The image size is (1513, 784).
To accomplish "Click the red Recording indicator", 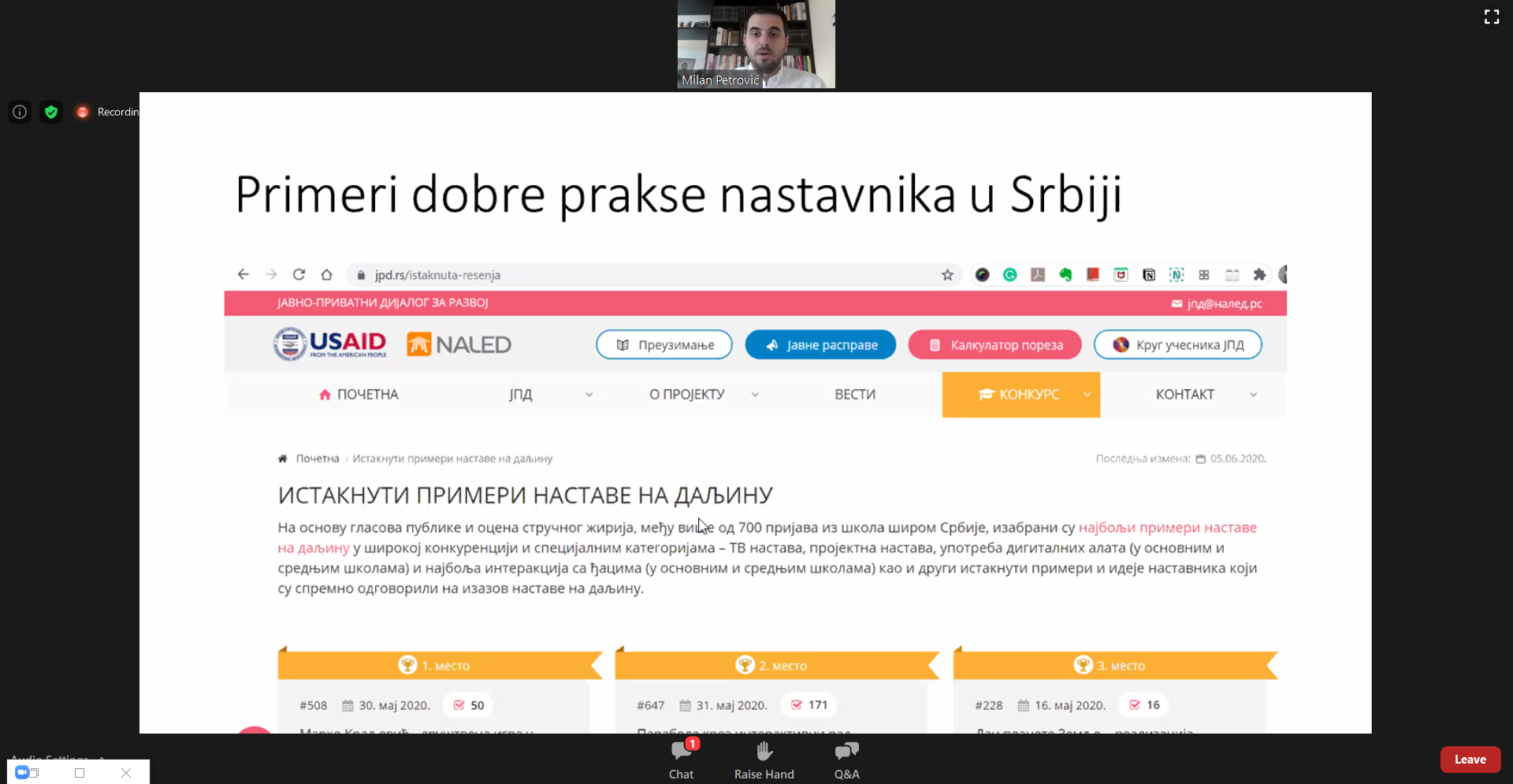I will coord(82,112).
